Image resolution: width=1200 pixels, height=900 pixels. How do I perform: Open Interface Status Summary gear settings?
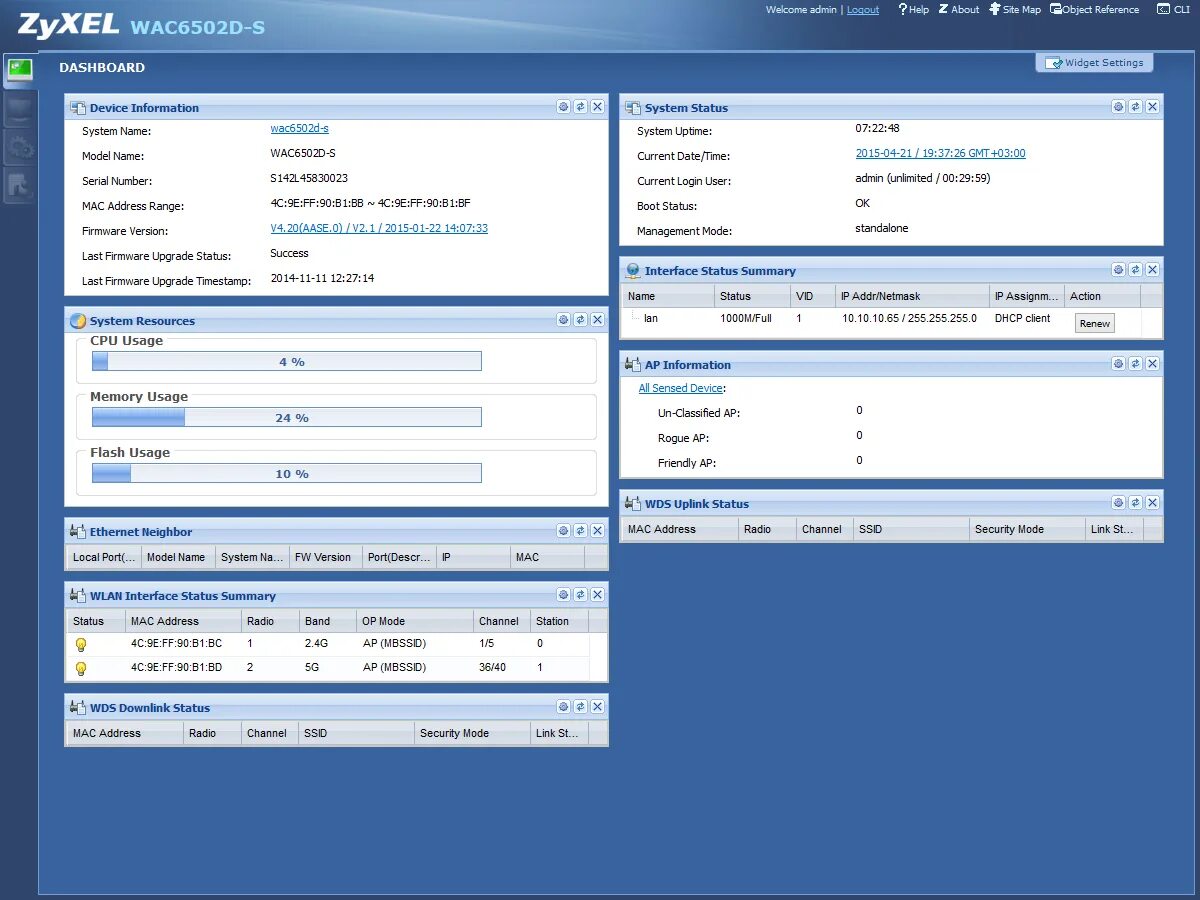(x=1118, y=270)
